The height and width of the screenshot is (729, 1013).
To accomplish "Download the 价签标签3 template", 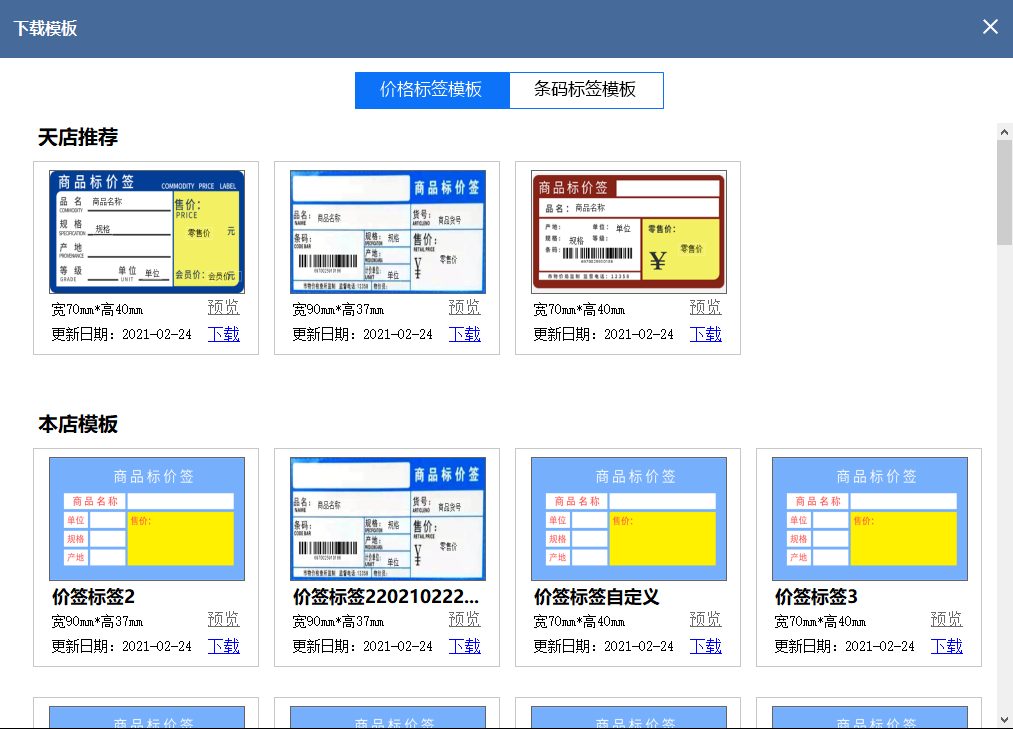I will coord(946,646).
